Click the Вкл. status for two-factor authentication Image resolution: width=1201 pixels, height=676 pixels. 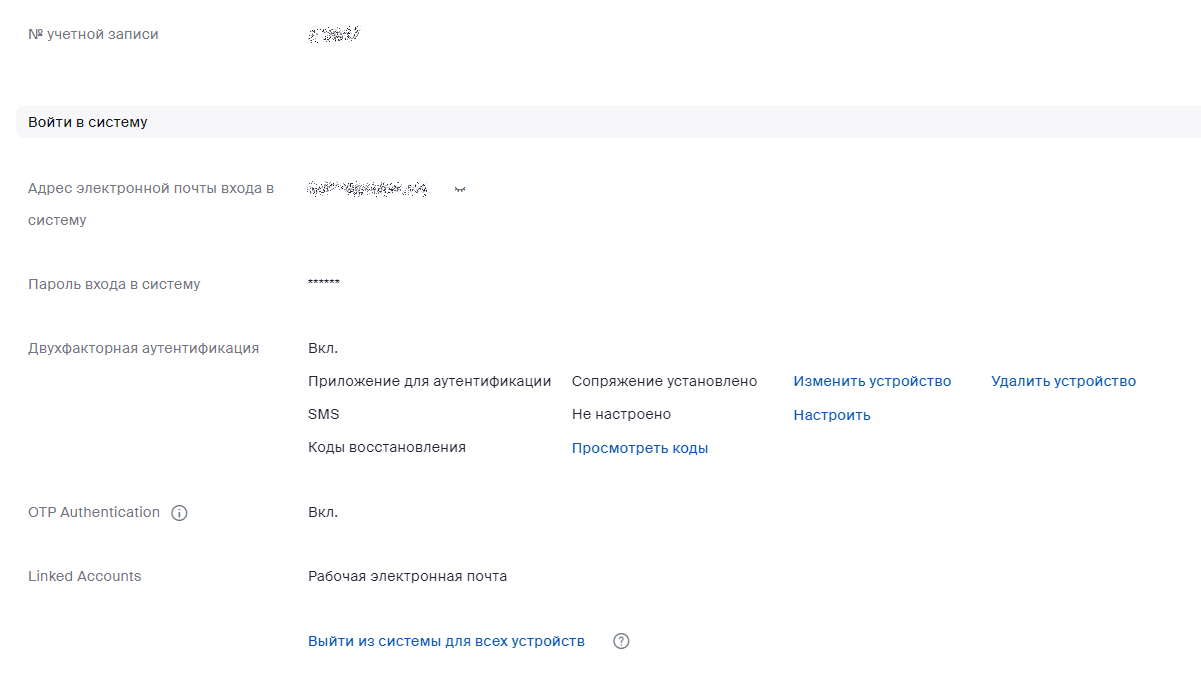tap(323, 348)
